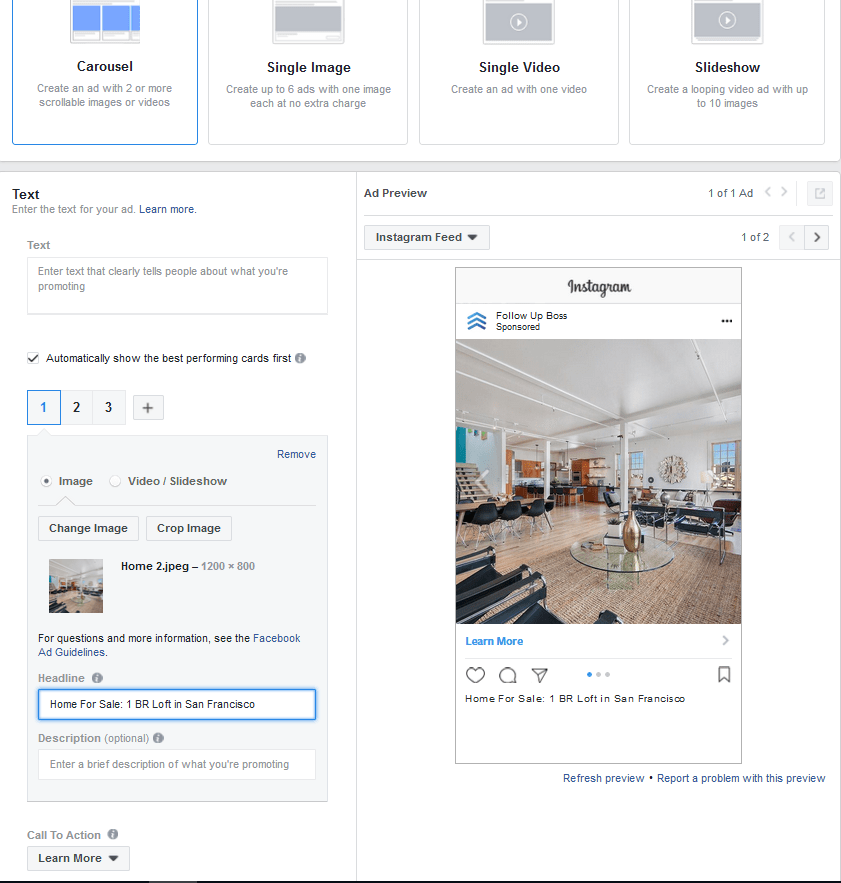Show the Call To Action info icon
The image size is (841, 883).
coord(113,834)
